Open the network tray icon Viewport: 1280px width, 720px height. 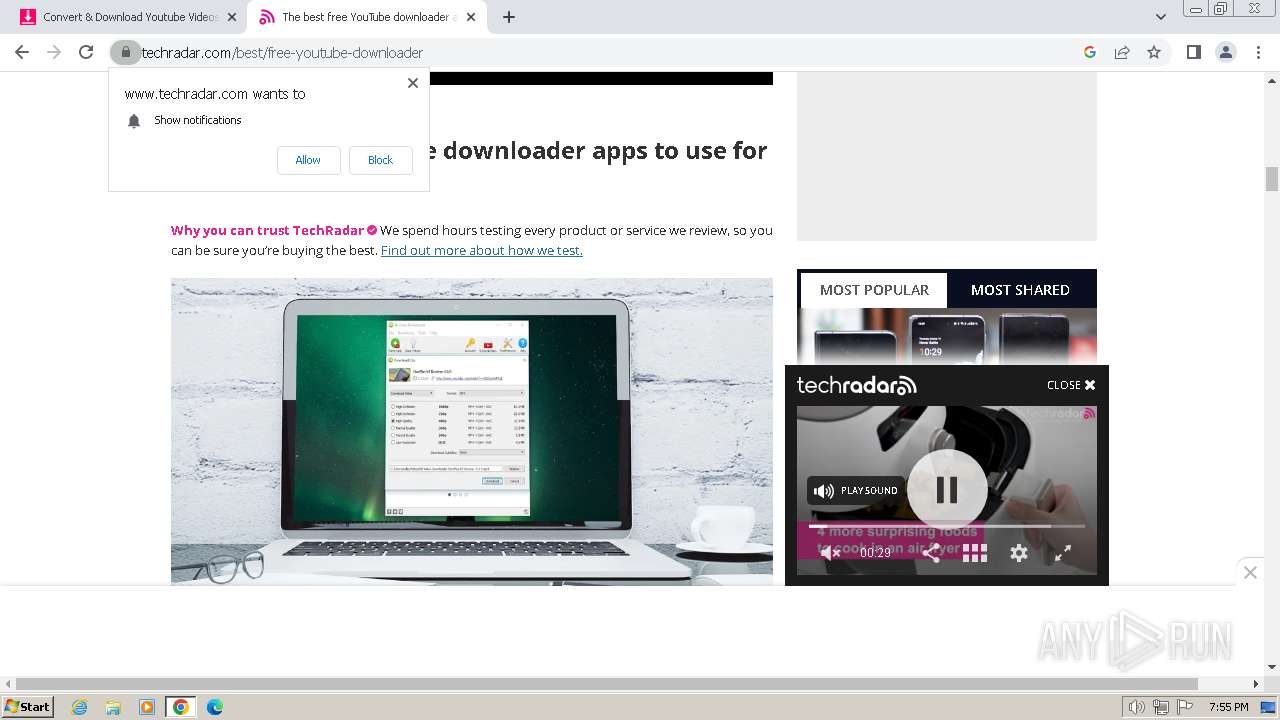1160,707
